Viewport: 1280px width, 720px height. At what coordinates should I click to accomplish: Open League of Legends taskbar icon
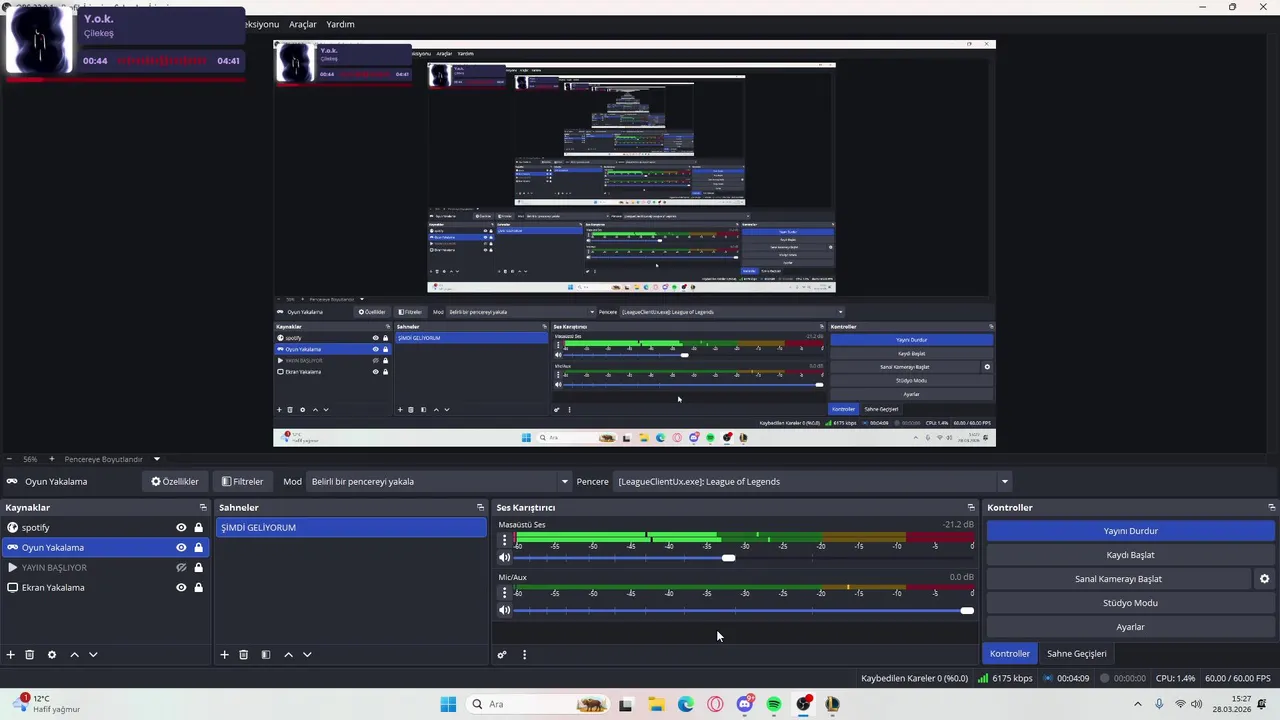(833, 704)
